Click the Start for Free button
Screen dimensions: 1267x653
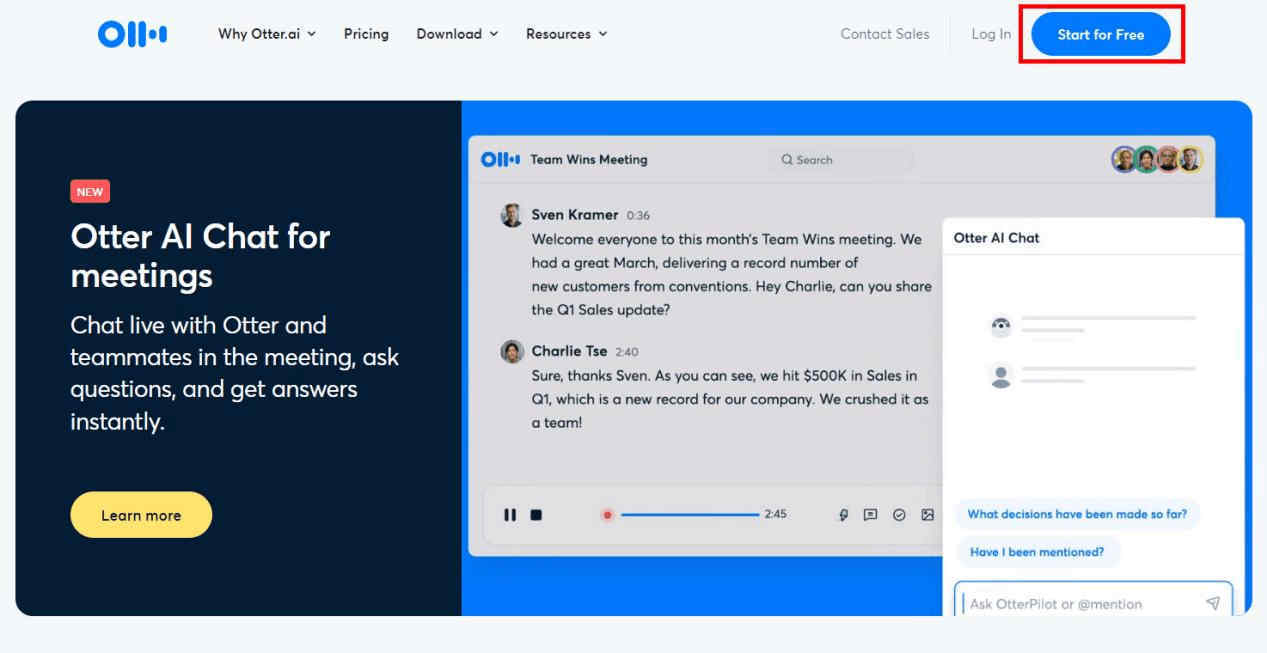pos(1101,34)
